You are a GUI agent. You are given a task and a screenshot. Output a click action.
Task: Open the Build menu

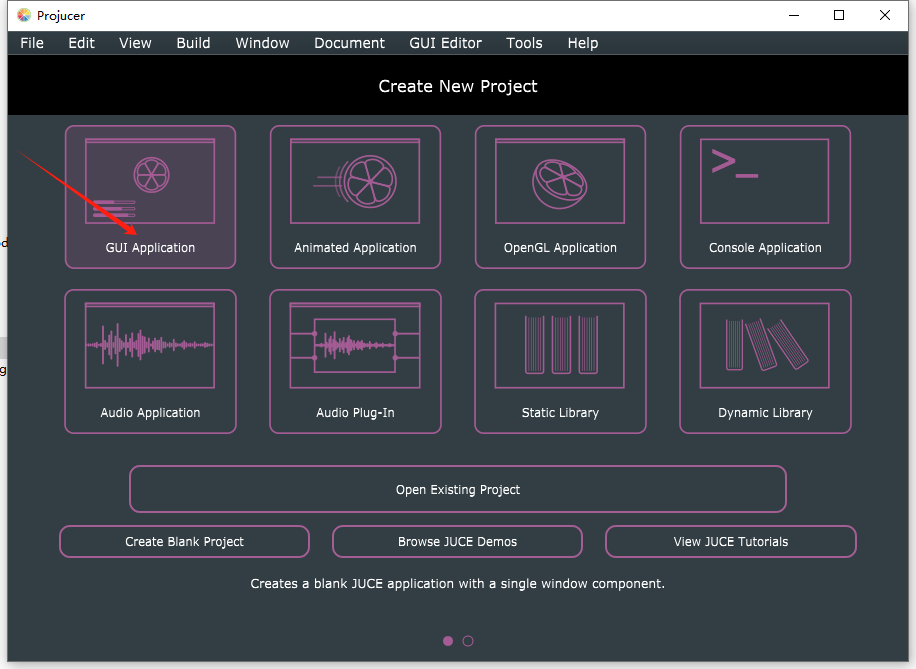193,43
